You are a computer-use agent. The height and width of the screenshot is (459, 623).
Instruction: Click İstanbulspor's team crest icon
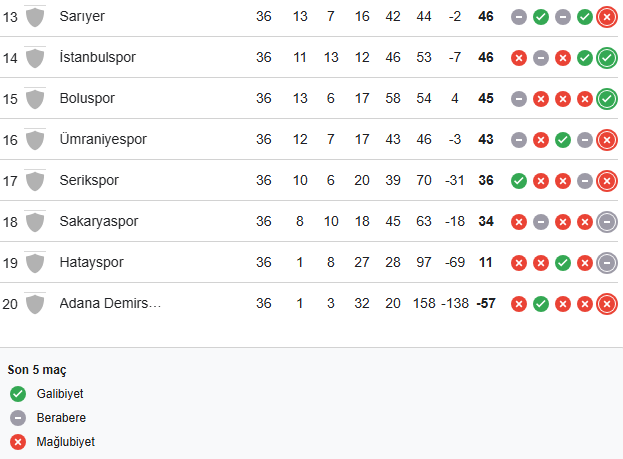coord(35,58)
